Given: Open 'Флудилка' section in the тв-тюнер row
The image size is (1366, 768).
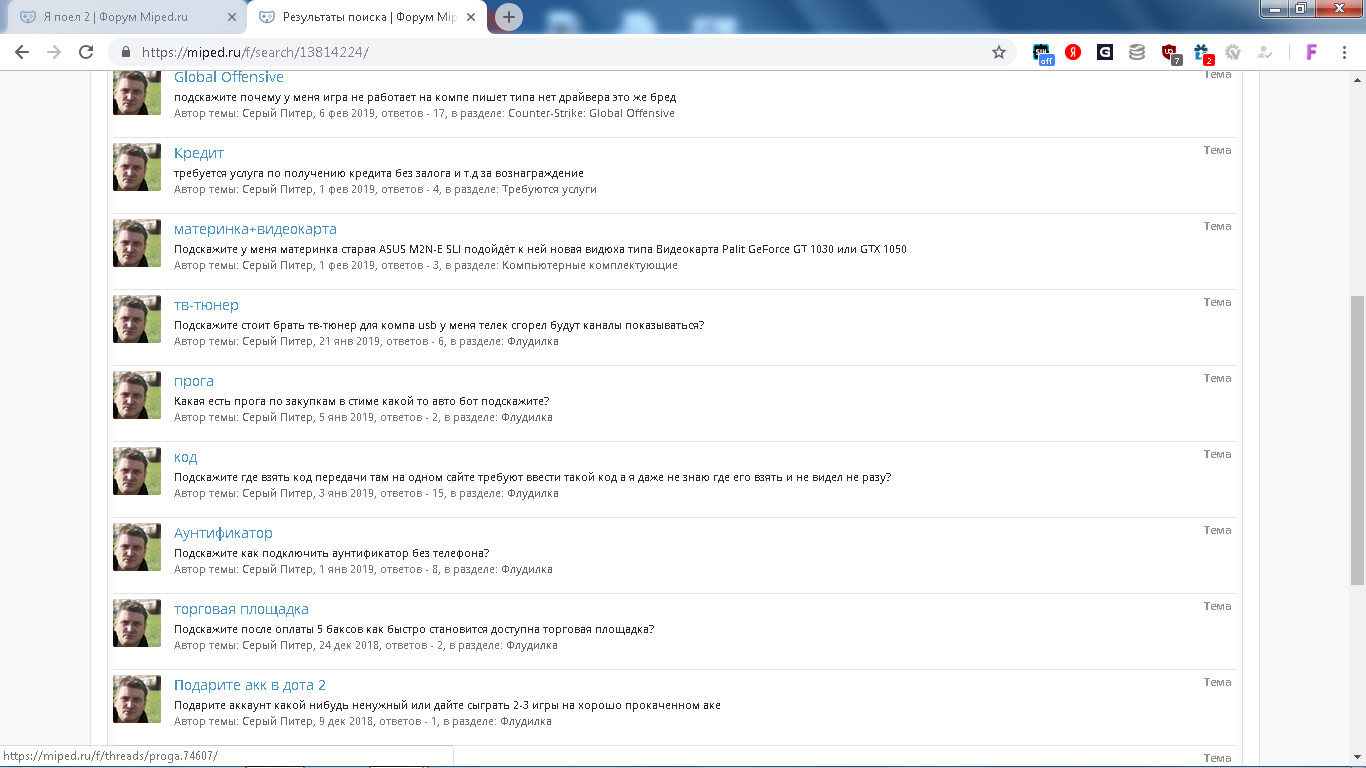Looking at the screenshot, I should (533, 341).
